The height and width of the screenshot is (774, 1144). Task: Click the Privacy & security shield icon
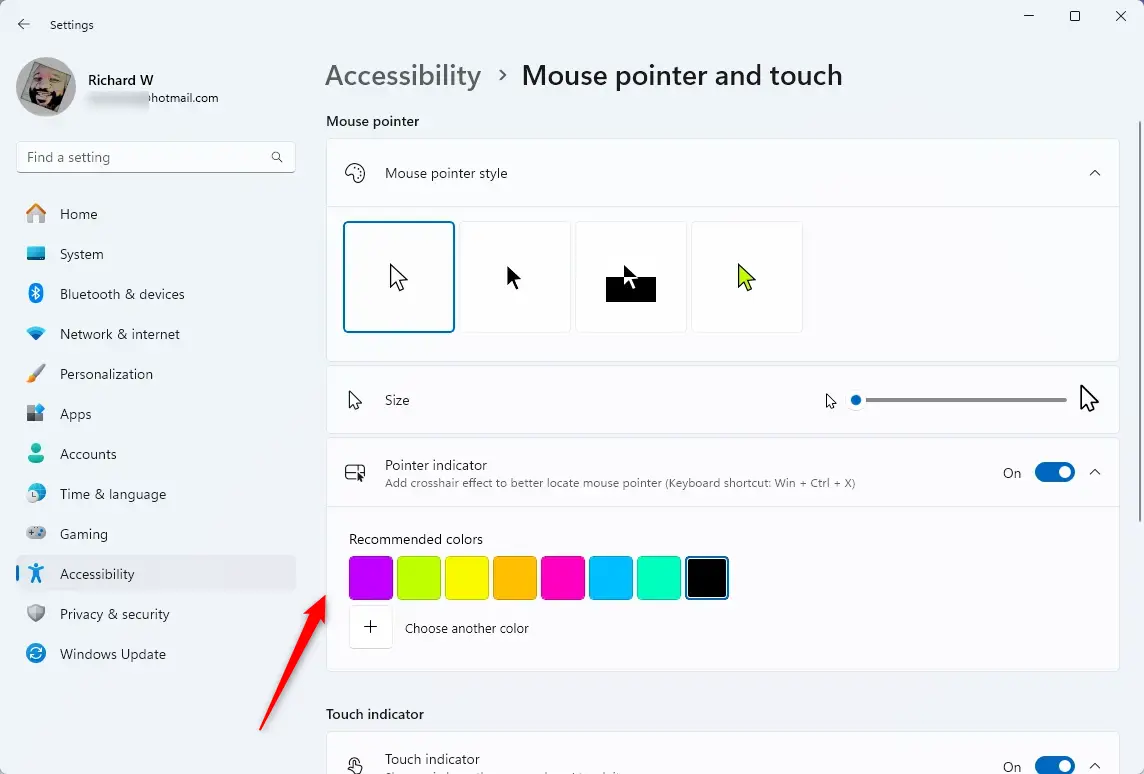tap(36, 614)
